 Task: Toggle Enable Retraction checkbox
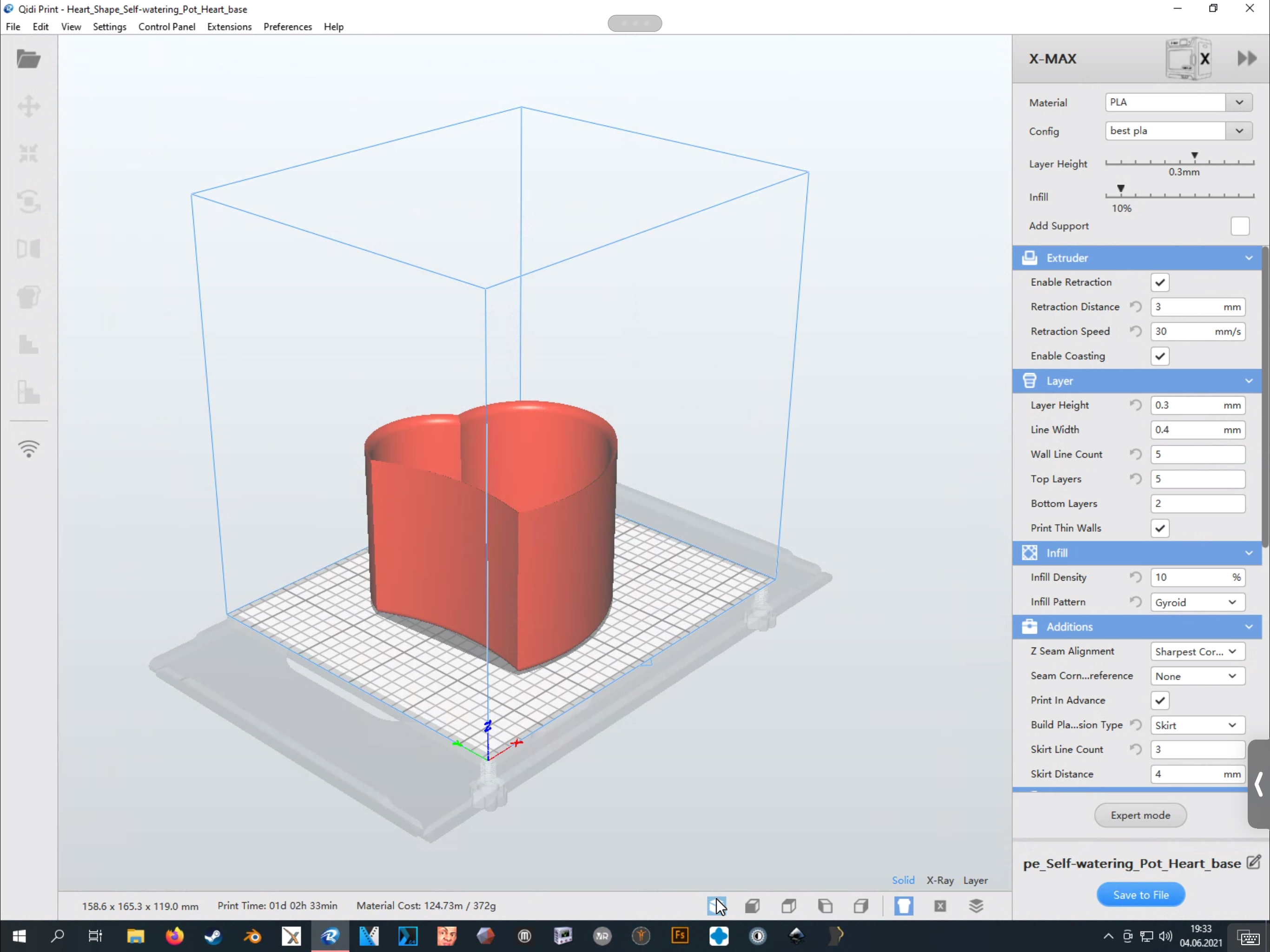(1160, 282)
